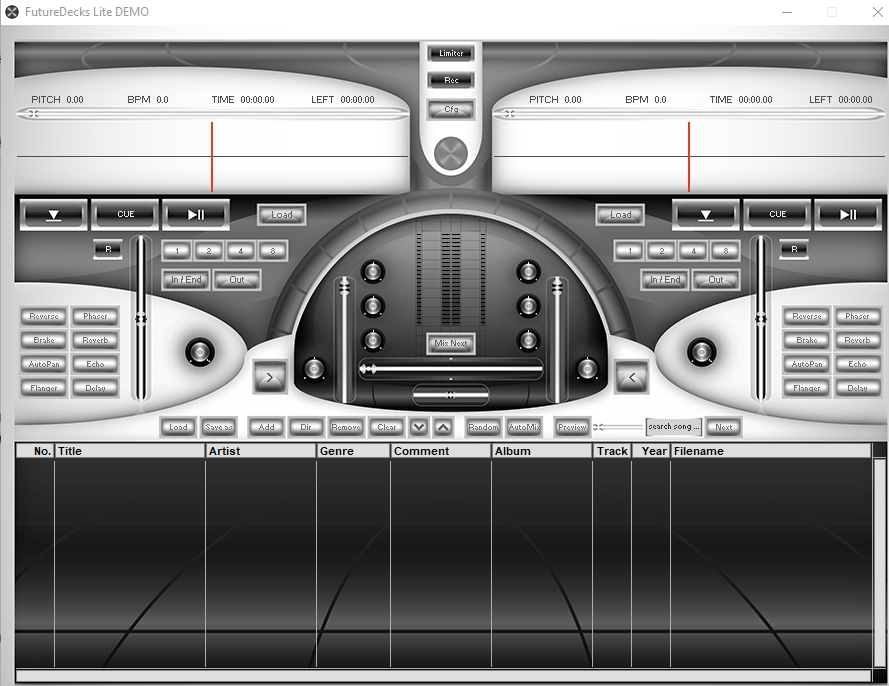Click the right-arrow button beside the left deck

(x=270, y=377)
